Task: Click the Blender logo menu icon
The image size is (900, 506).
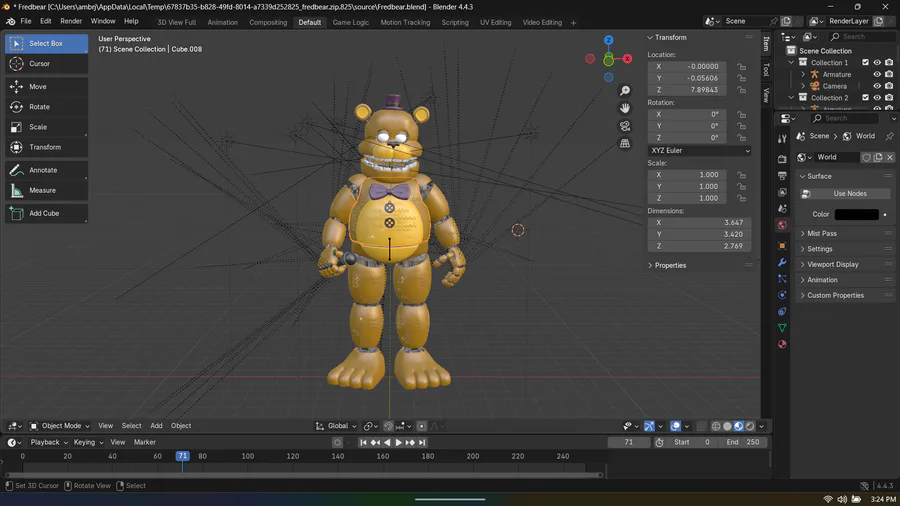Action: [10, 21]
